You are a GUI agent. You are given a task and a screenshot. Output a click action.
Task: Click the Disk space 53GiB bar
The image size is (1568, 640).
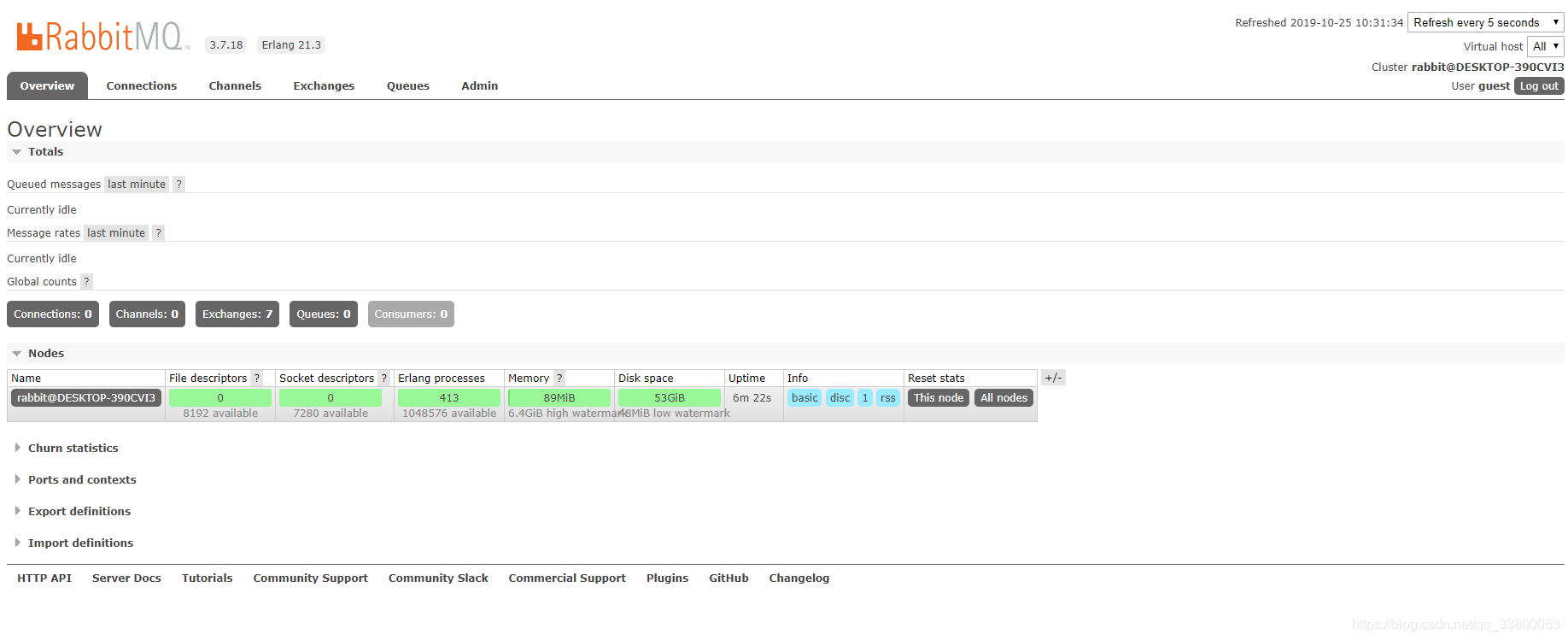click(670, 398)
